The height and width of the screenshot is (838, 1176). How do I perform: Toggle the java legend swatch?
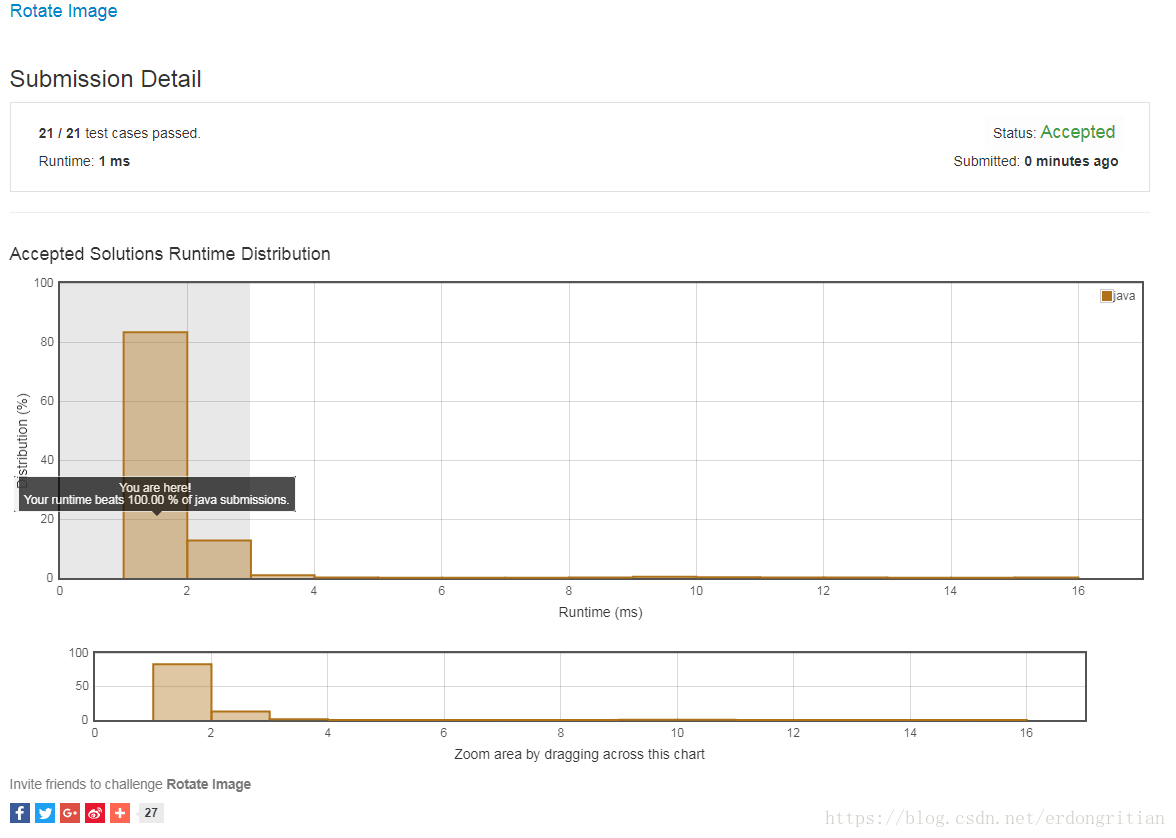[x=1106, y=296]
